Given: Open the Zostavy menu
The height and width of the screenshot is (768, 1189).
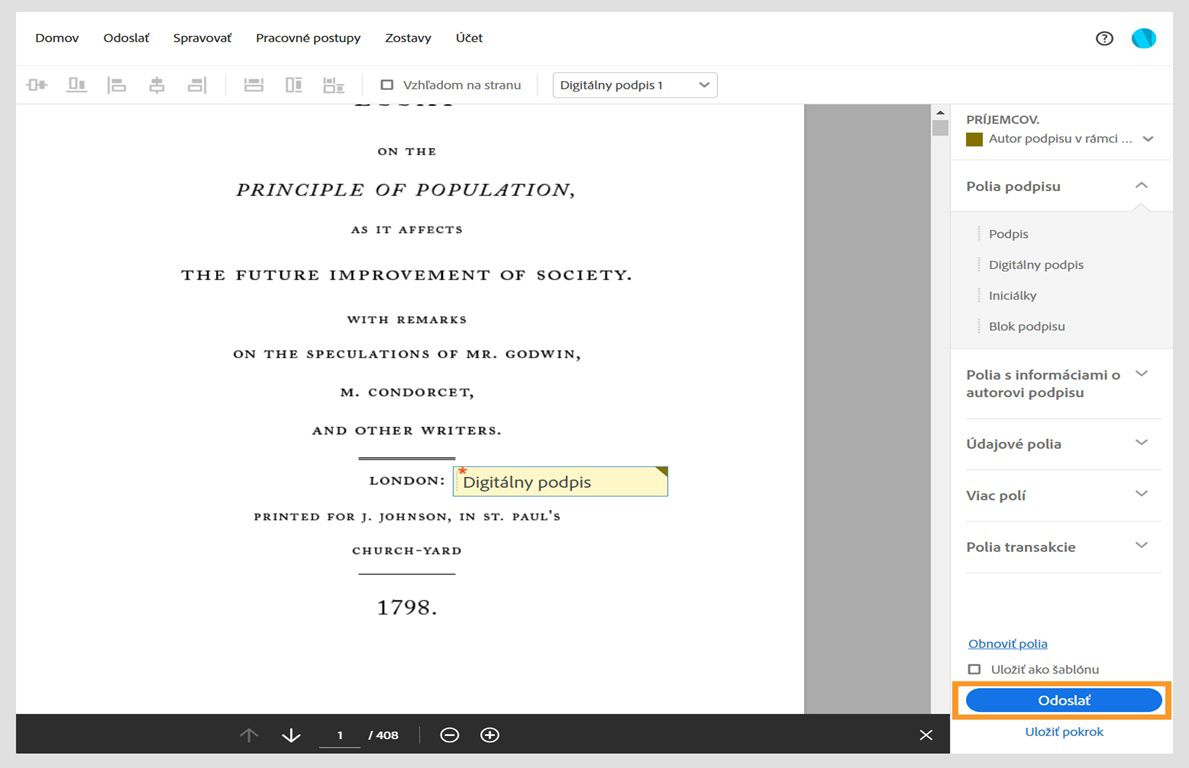Looking at the screenshot, I should 408,38.
